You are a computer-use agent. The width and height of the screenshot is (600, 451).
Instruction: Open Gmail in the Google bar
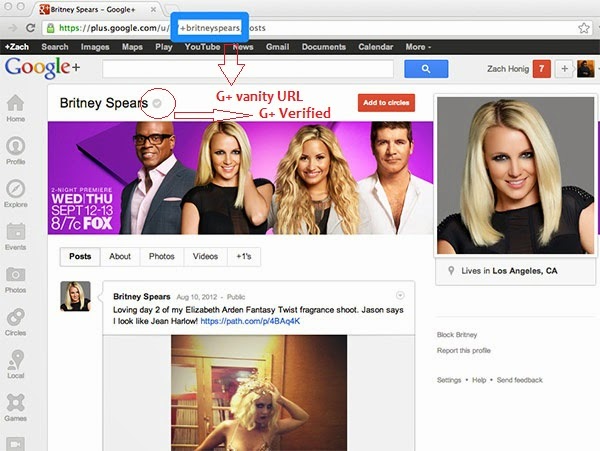pos(277,47)
